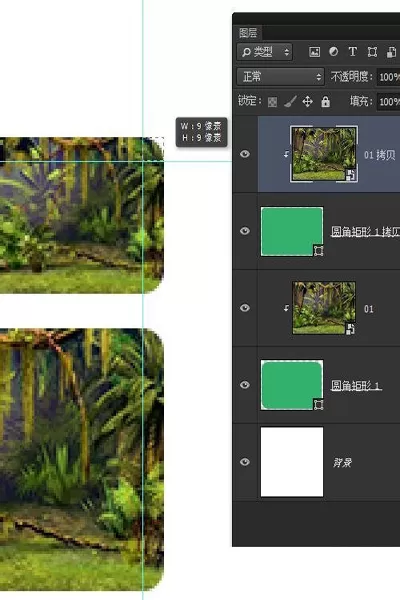Select the 01 拷贝 layer thumbnail

[324, 154]
